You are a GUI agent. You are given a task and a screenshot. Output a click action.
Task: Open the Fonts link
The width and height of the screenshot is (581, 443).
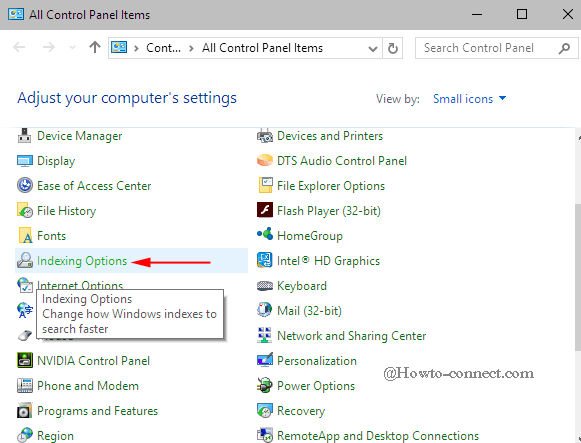coord(52,236)
